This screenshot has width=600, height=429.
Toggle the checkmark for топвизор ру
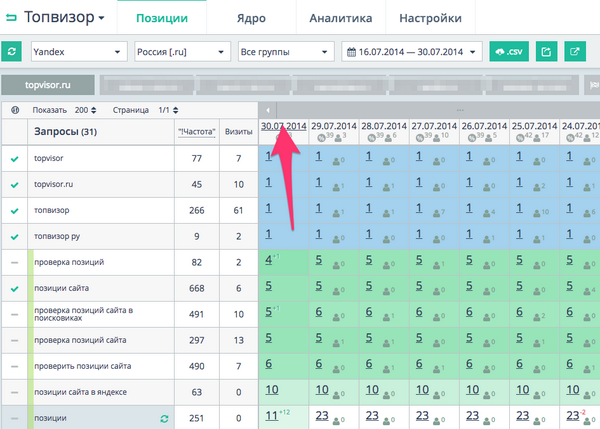tap(15, 237)
